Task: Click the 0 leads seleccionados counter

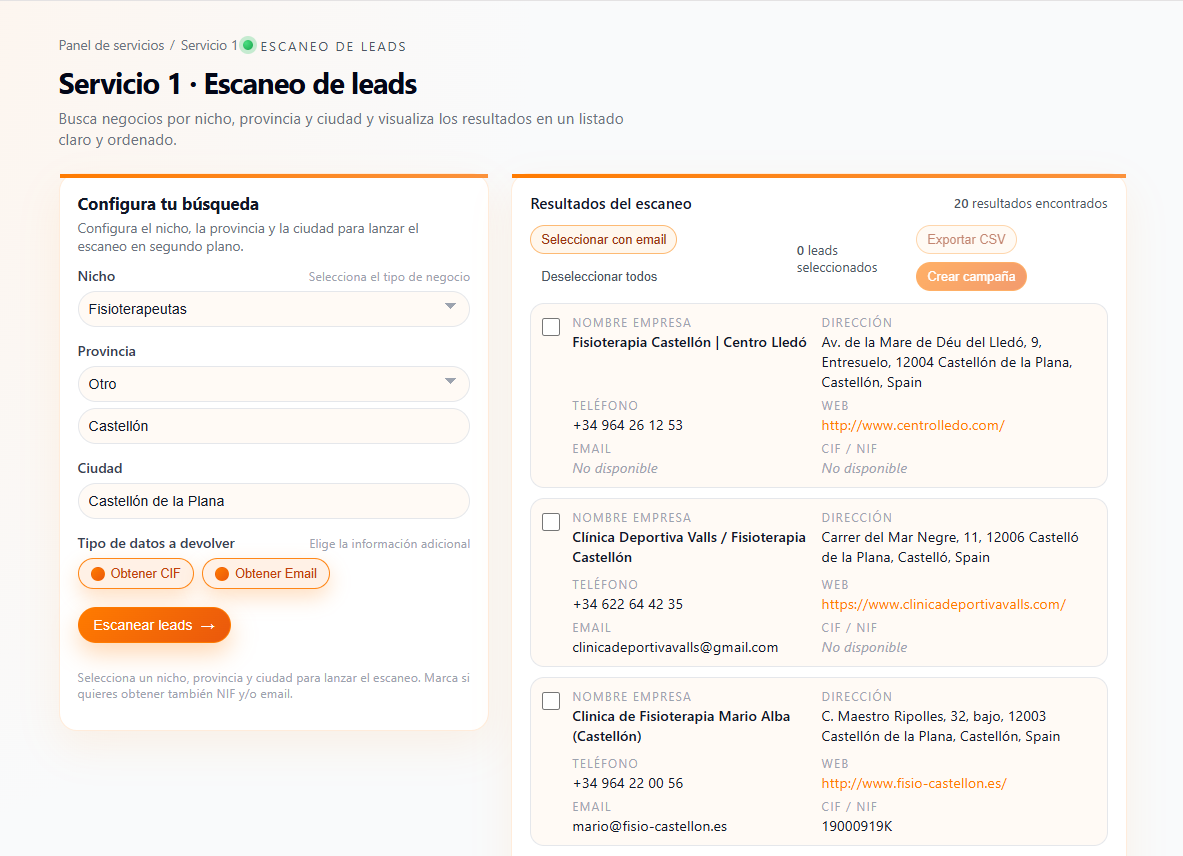Action: (x=837, y=259)
